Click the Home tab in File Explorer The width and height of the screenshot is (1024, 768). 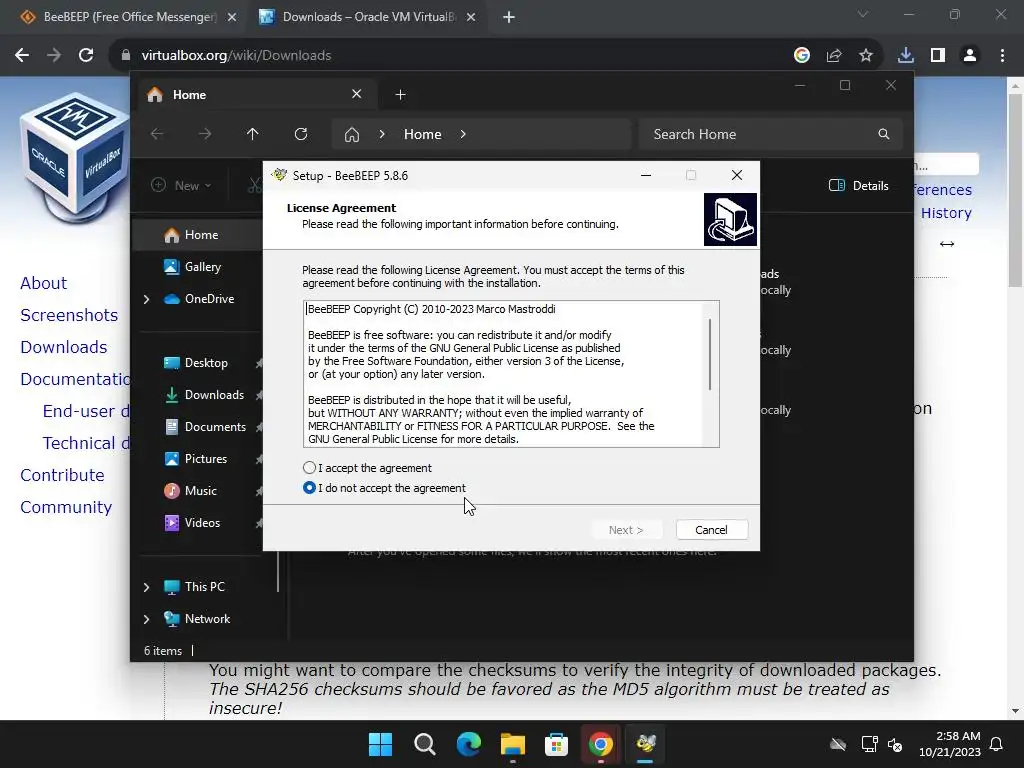point(255,95)
